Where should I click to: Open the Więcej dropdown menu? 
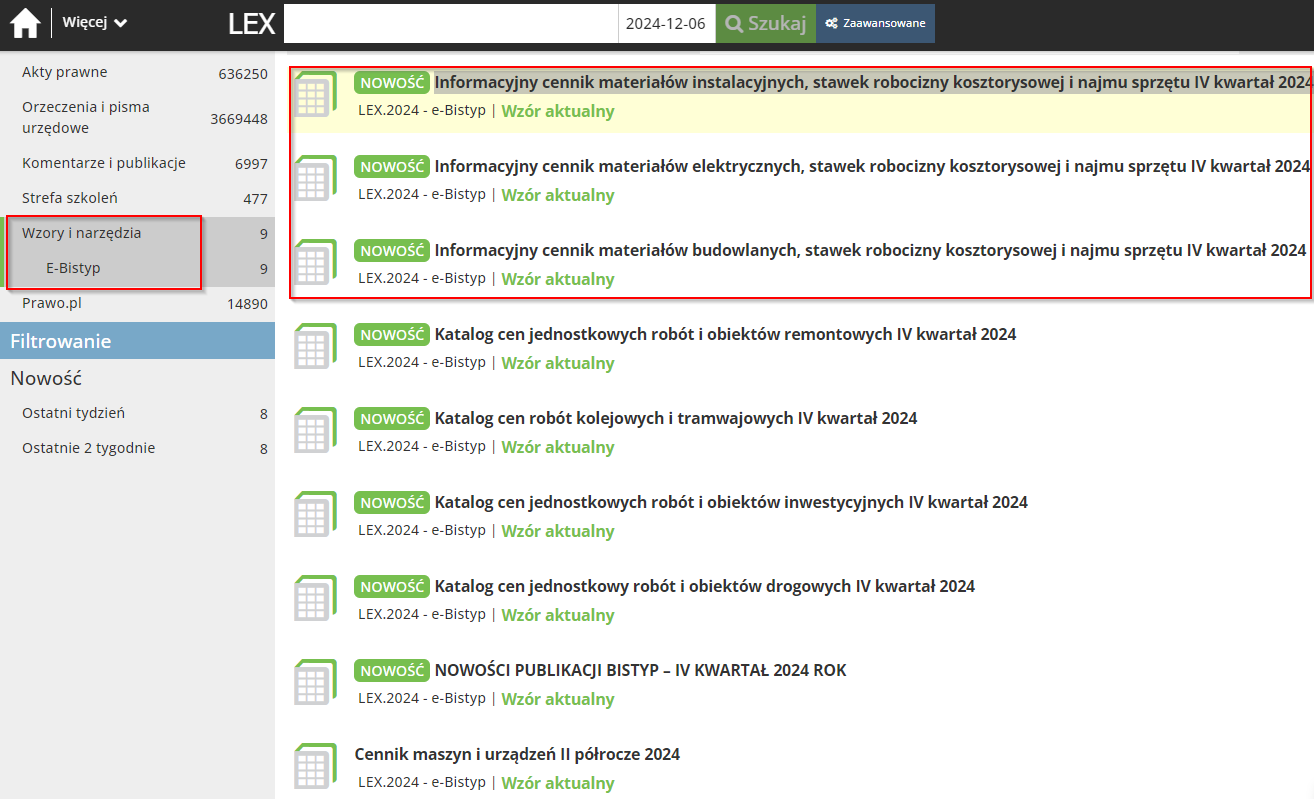tap(94, 23)
